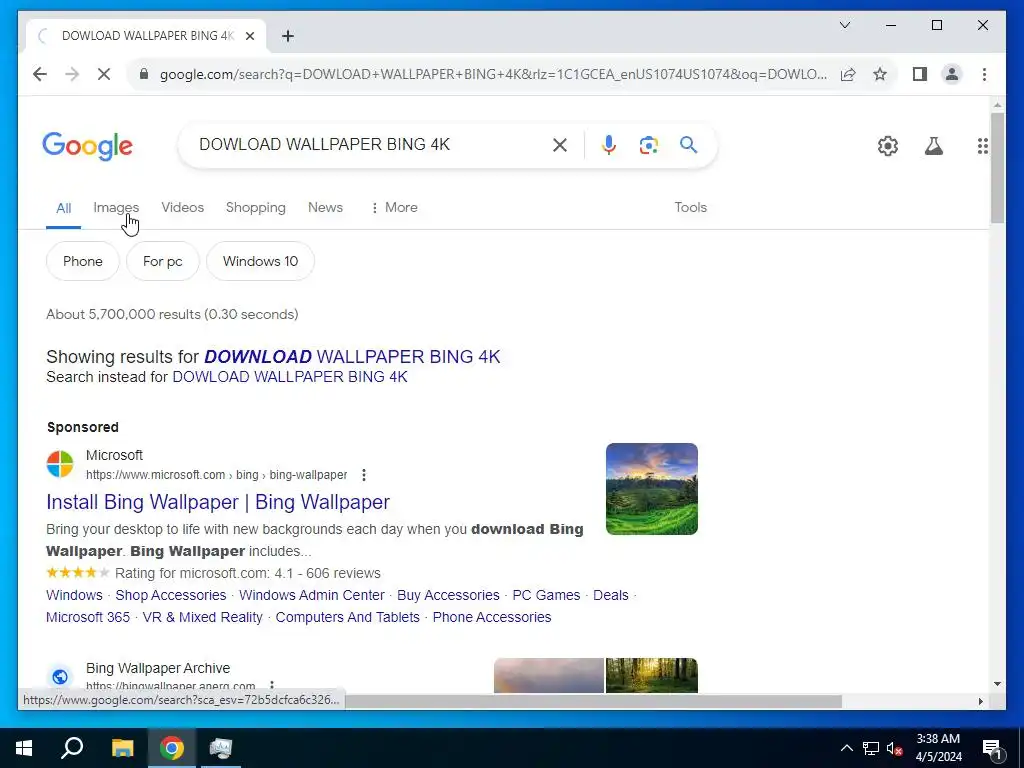Open the VR & Mixed Reality sitelink
Image resolution: width=1024 pixels, height=768 pixels.
tap(202, 617)
